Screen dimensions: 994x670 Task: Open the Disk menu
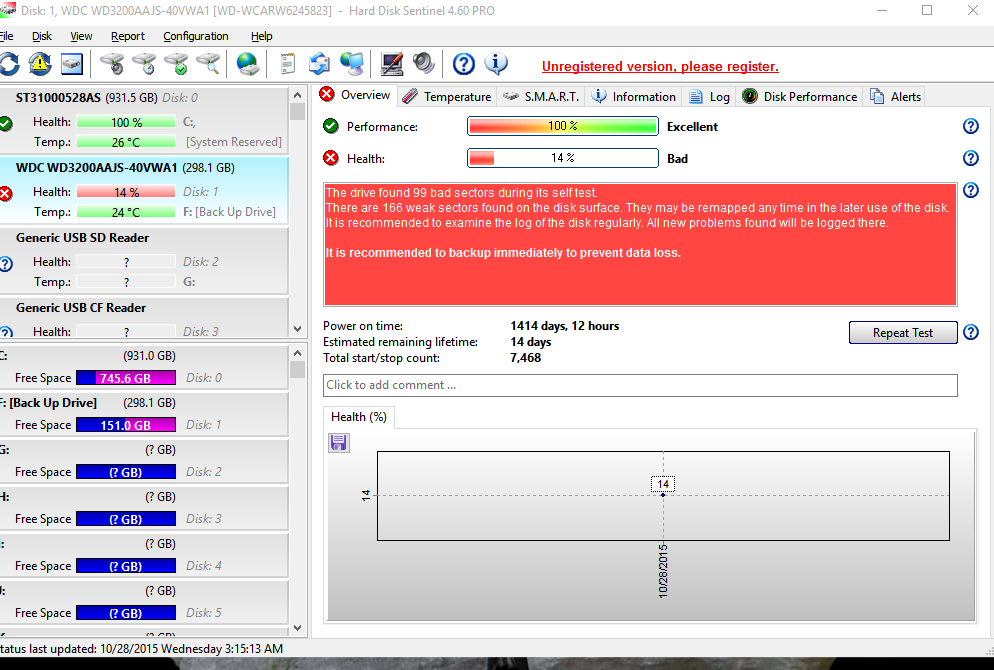[42, 36]
